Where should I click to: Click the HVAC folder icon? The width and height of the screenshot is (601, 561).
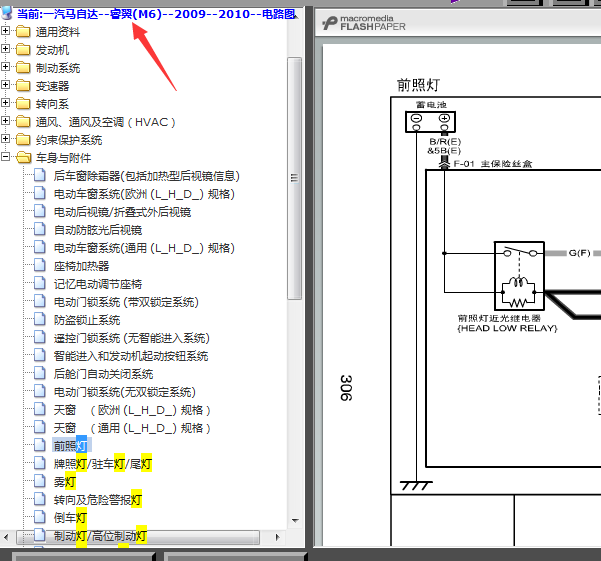(23, 121)
